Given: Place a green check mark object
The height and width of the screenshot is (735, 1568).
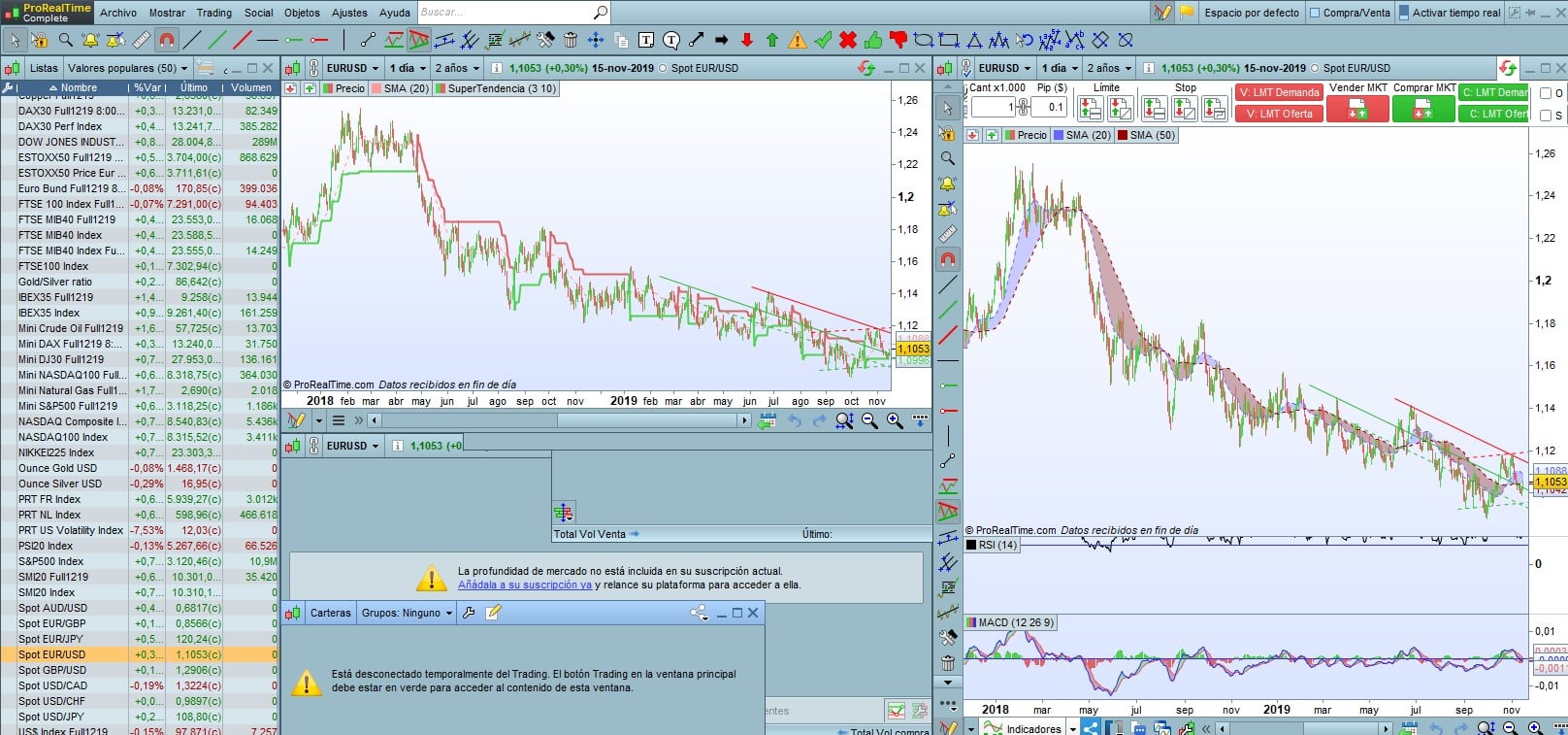Looking at the screenshot, I should 823,40.
